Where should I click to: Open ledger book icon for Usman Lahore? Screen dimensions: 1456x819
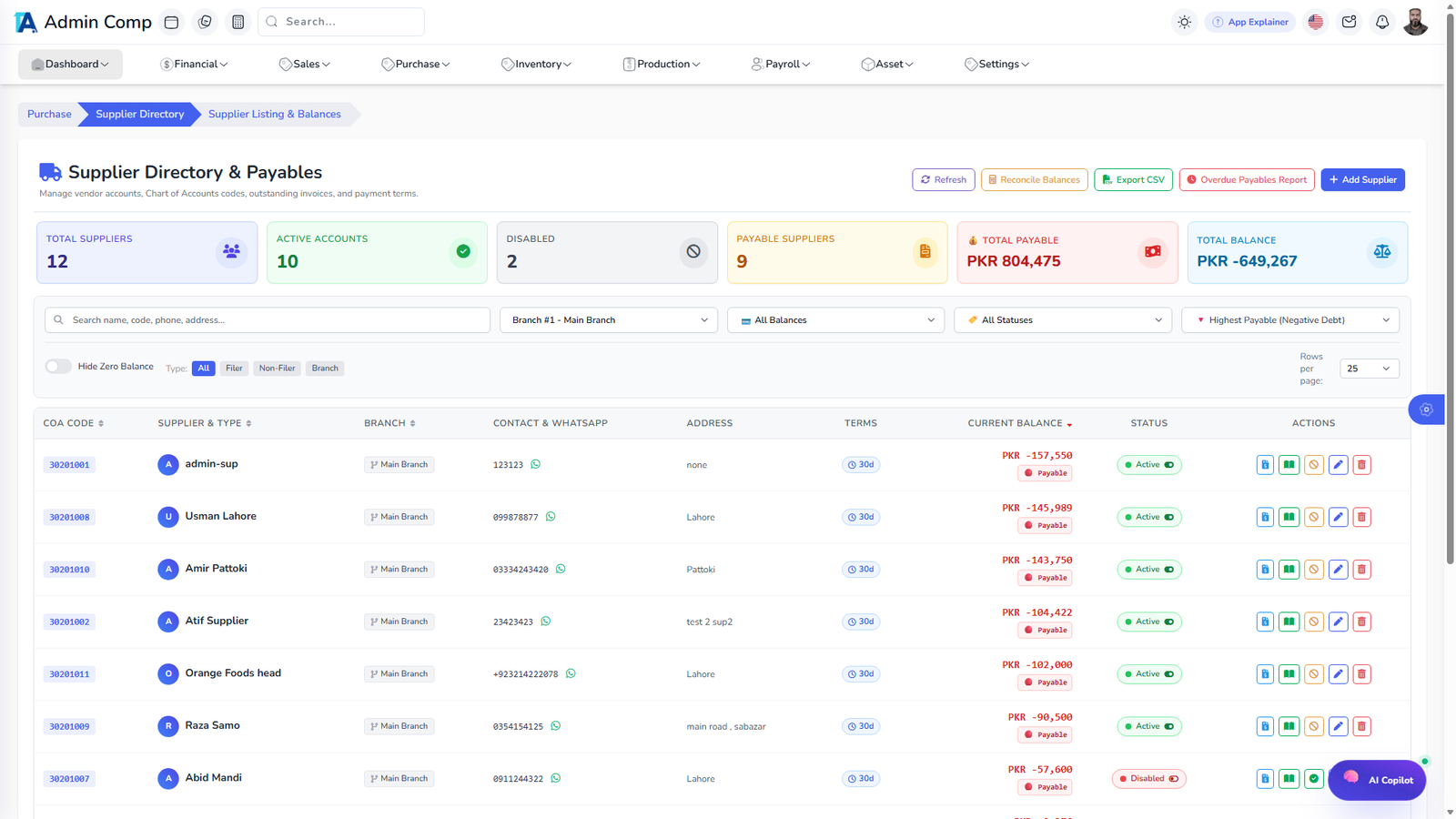1289,517
